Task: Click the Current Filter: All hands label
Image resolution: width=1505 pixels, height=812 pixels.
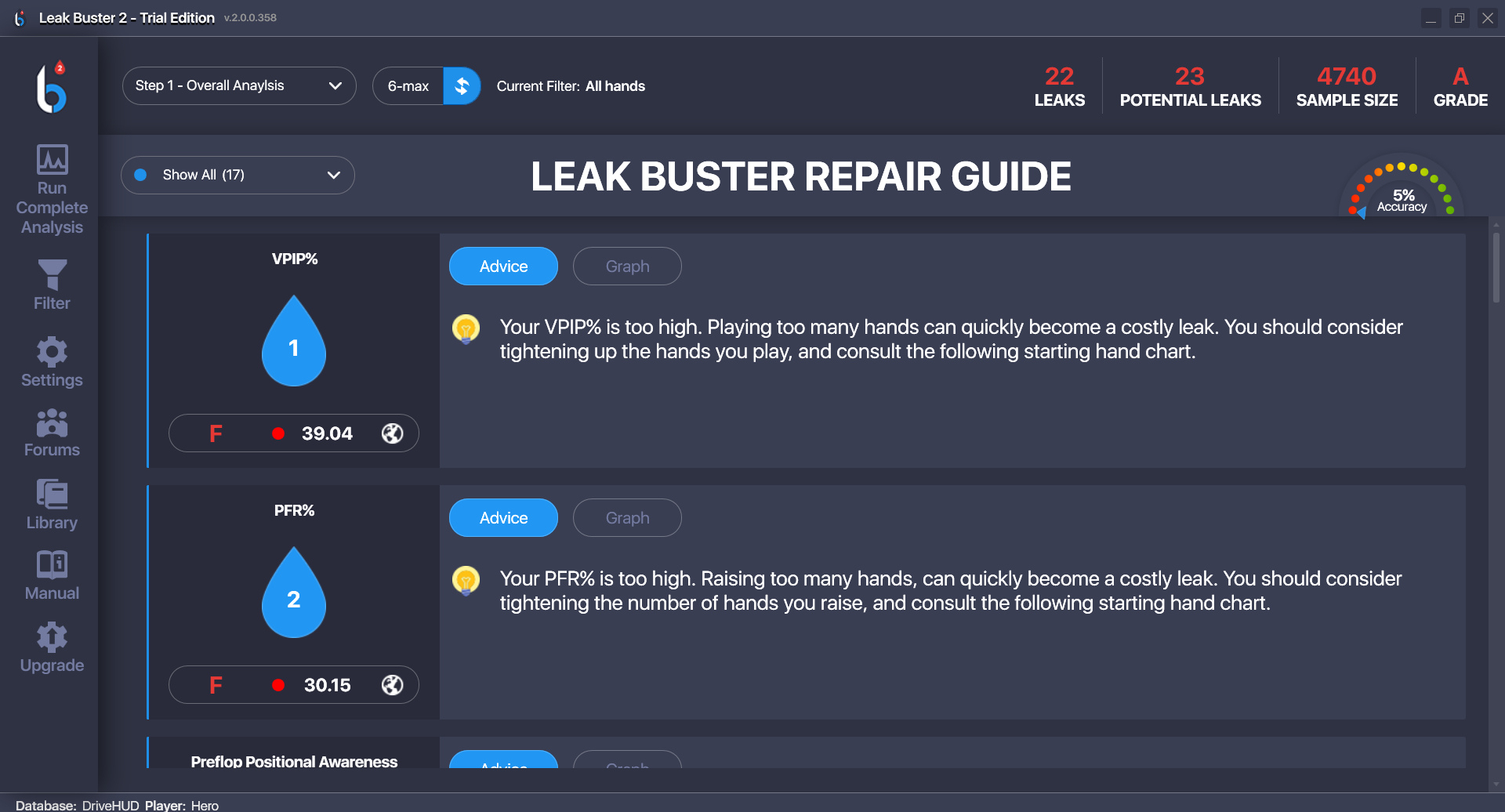Action: click(571, 86)
